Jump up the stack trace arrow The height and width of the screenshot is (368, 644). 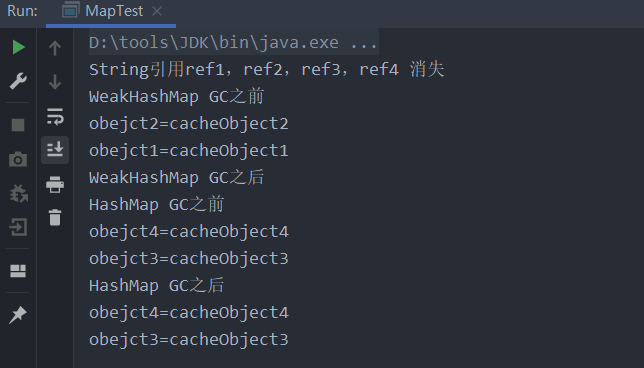[x=55, y=48]
